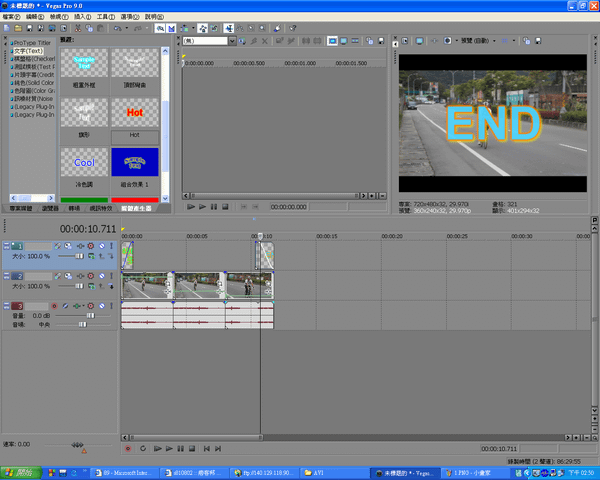Click the Record button in timeline transport

(x=128, y=449)
